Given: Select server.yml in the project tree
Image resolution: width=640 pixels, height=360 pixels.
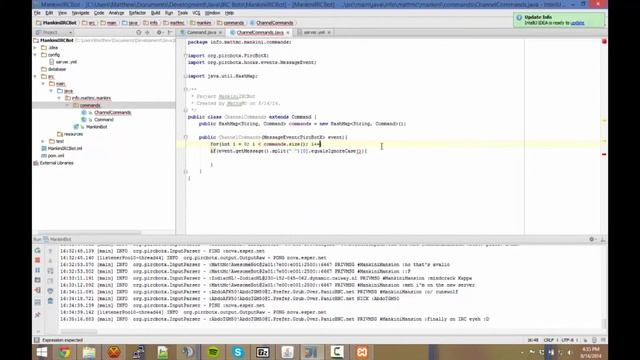Looking at the screenshot, I should (x=66, y=62).
